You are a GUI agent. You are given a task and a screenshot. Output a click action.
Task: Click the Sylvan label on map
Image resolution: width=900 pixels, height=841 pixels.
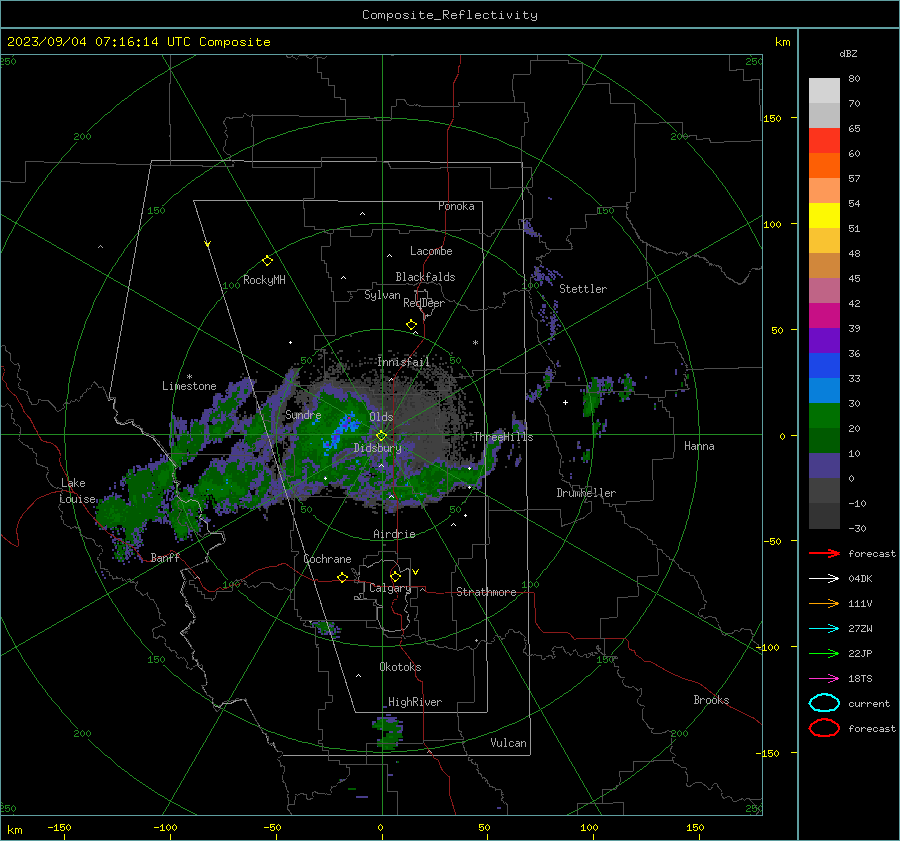382,295
